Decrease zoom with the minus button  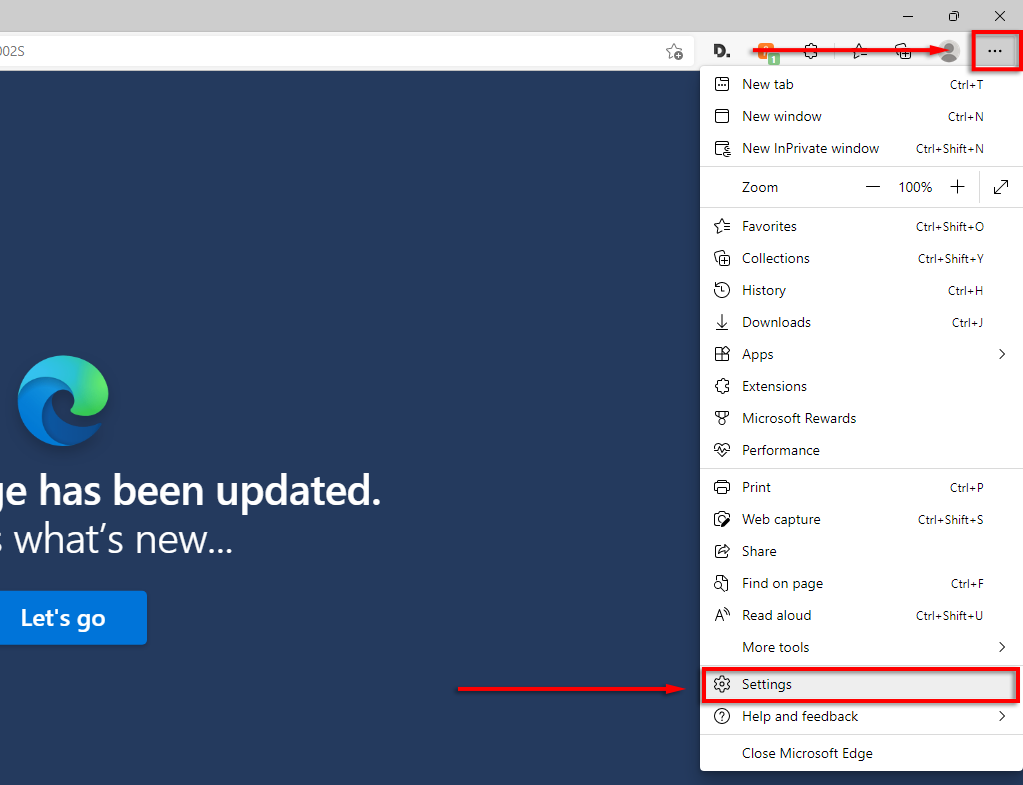(x=872, y=187)
